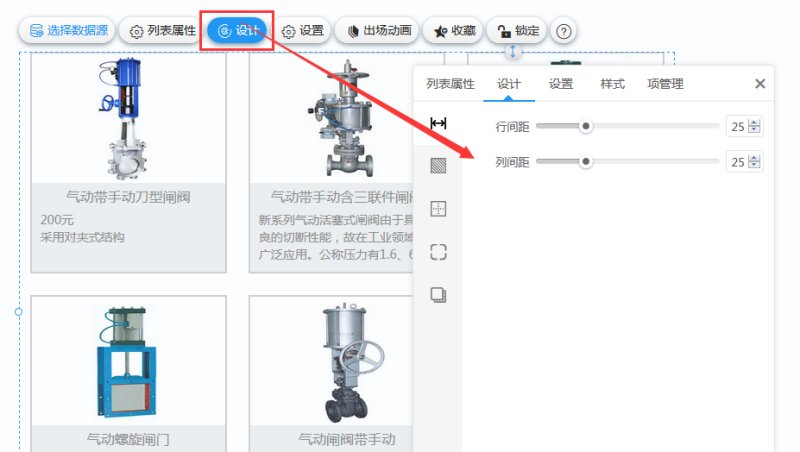Click the 行间距 slider handle

coord(586,126)
